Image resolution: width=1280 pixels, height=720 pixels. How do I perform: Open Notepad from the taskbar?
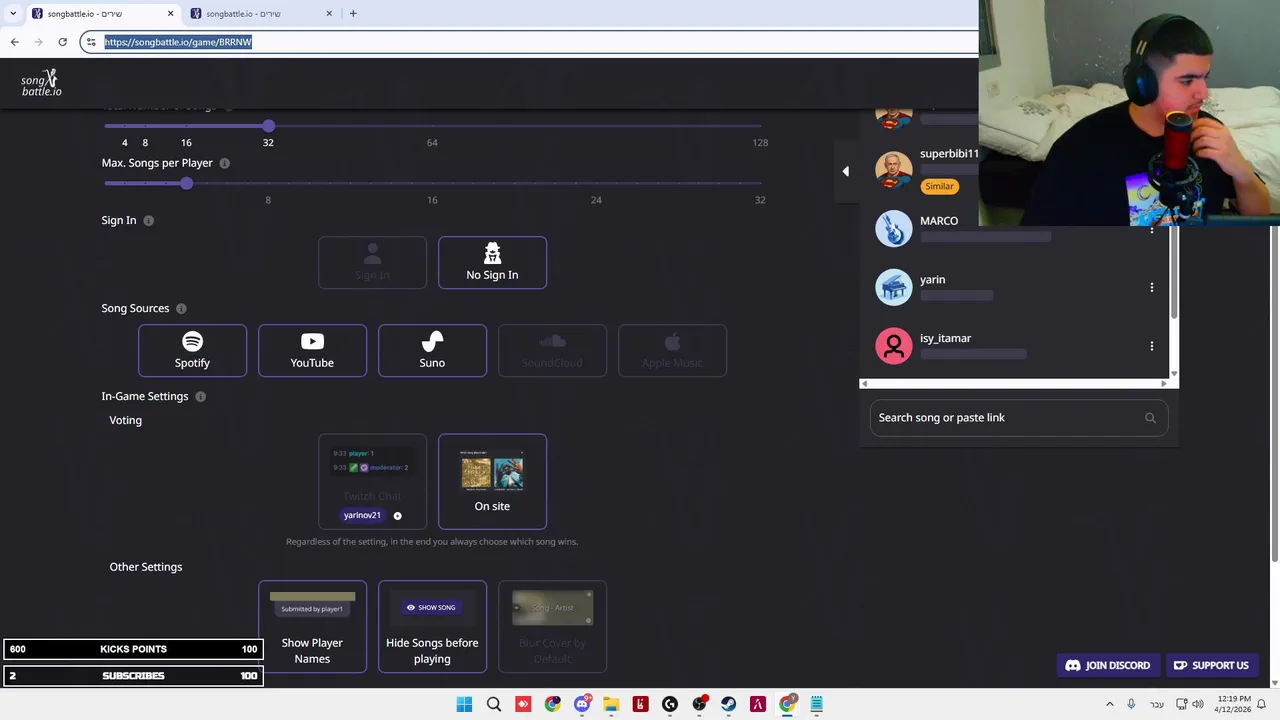[x=816, y=705]
